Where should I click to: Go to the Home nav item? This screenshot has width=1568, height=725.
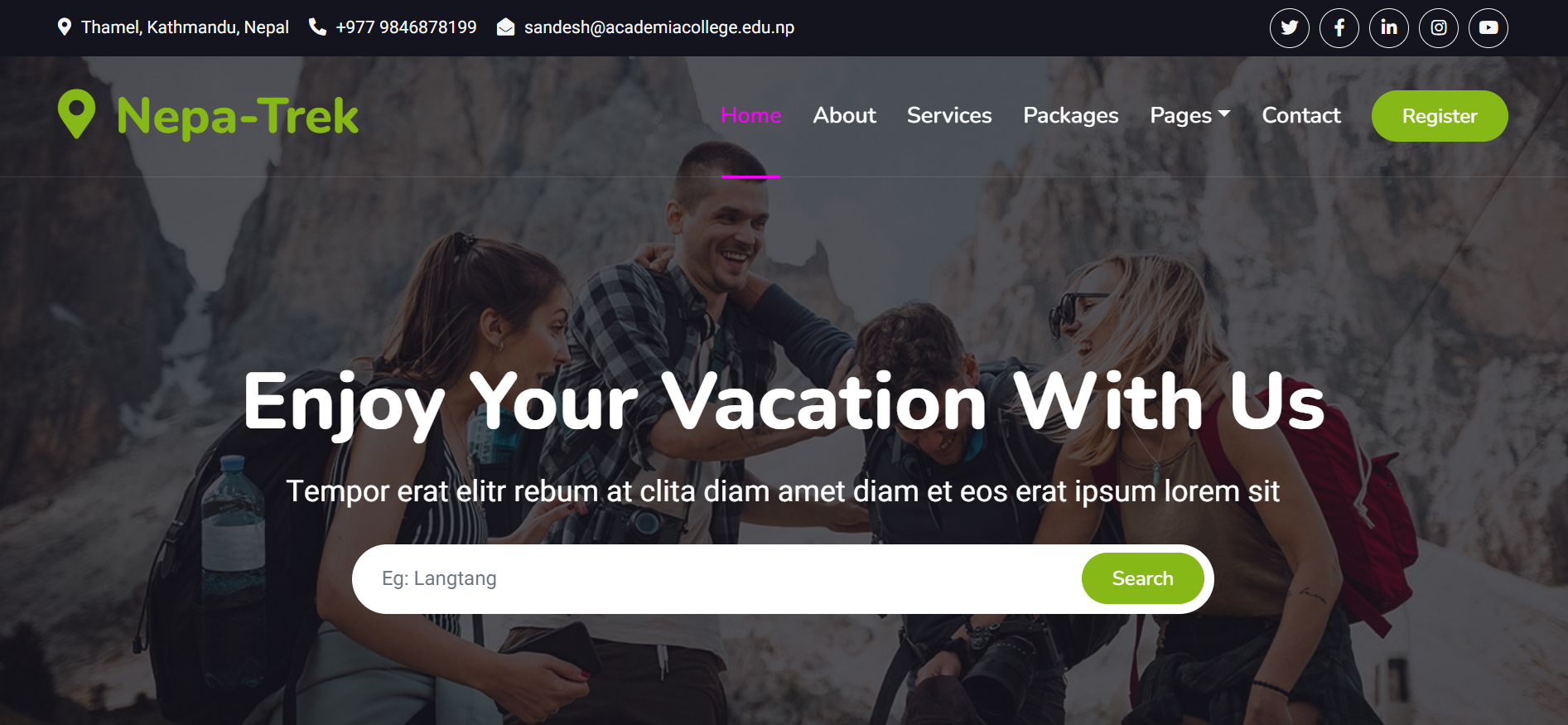(x=750, y=115)
